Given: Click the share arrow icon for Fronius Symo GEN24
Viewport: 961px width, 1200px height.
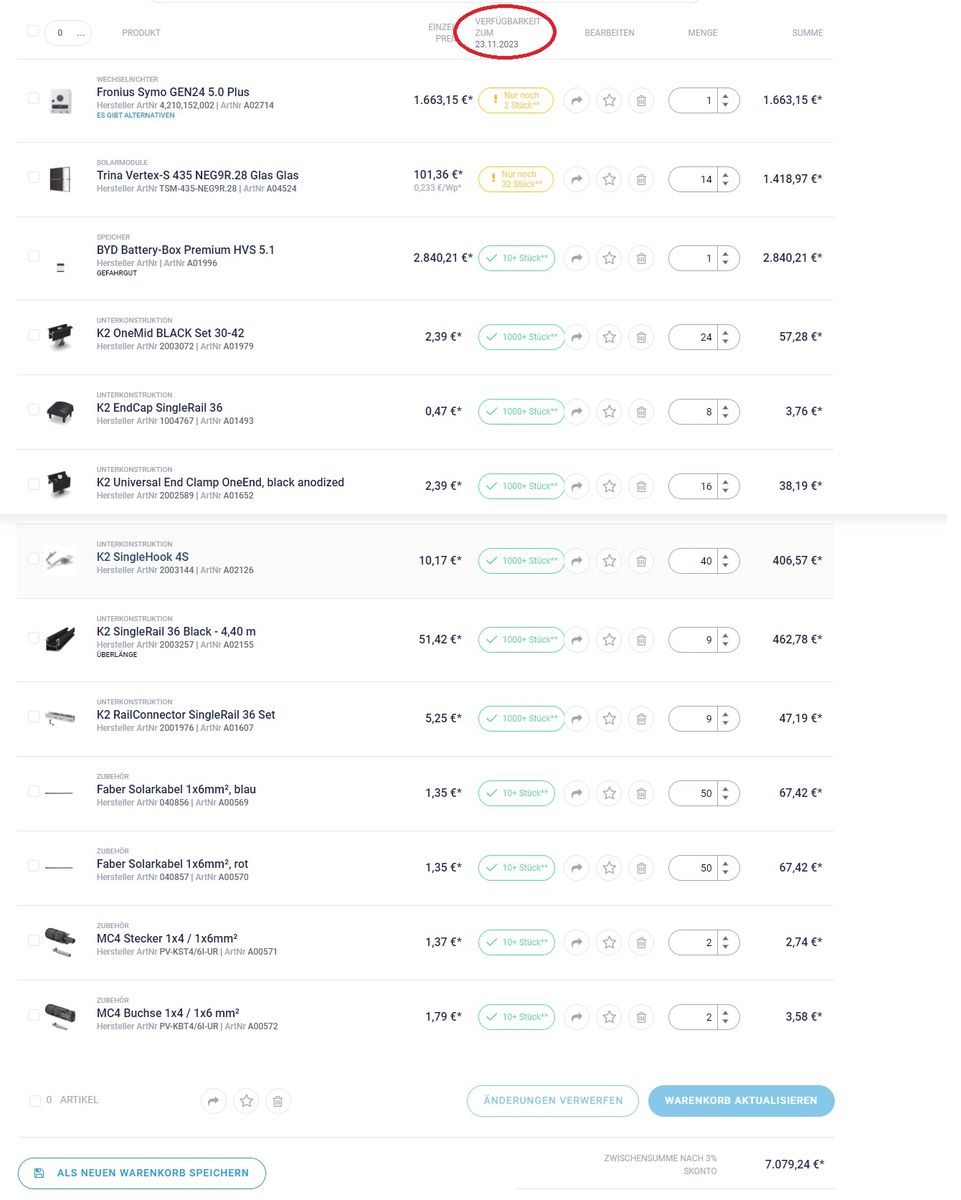Looking at the screenshot, I should click(577, 100).
